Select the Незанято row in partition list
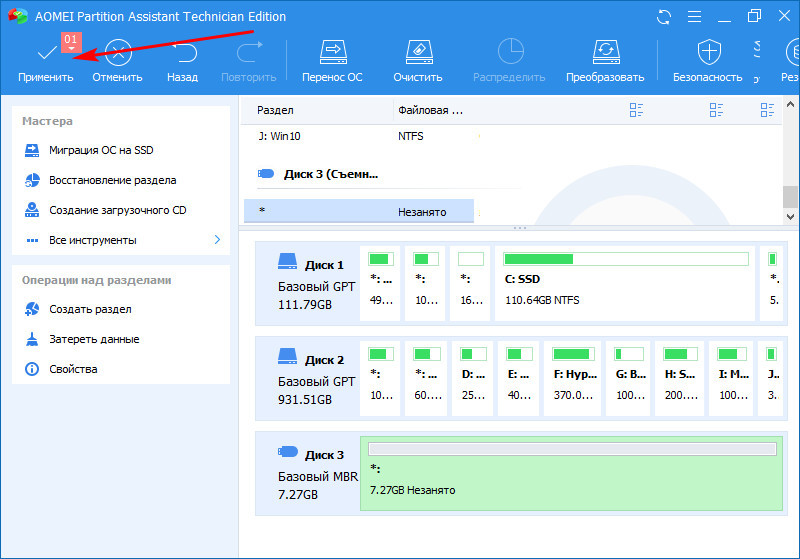800x559 pixels. click(x=359, y=211)
